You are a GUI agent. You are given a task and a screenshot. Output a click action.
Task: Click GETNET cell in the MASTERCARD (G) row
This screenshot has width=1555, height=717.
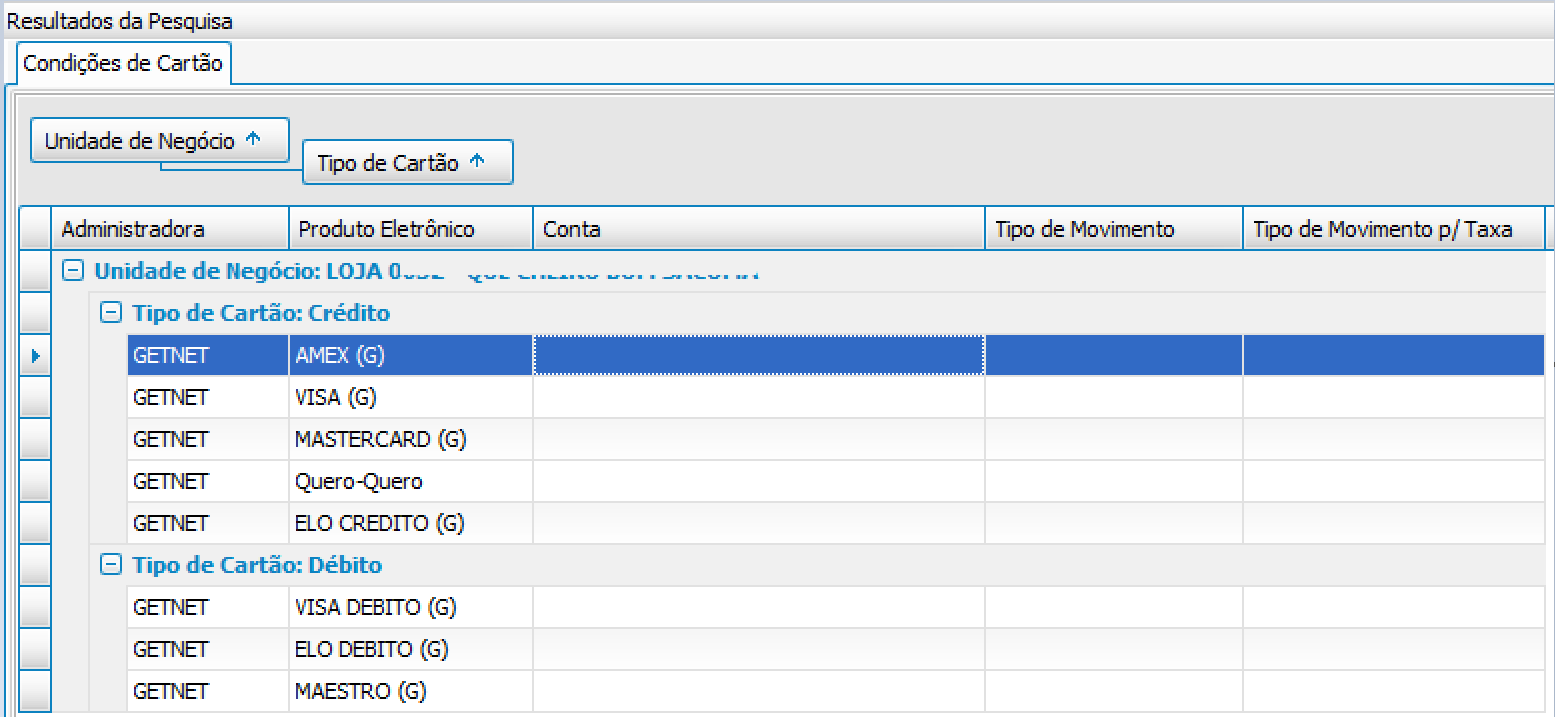coord(208,439)
